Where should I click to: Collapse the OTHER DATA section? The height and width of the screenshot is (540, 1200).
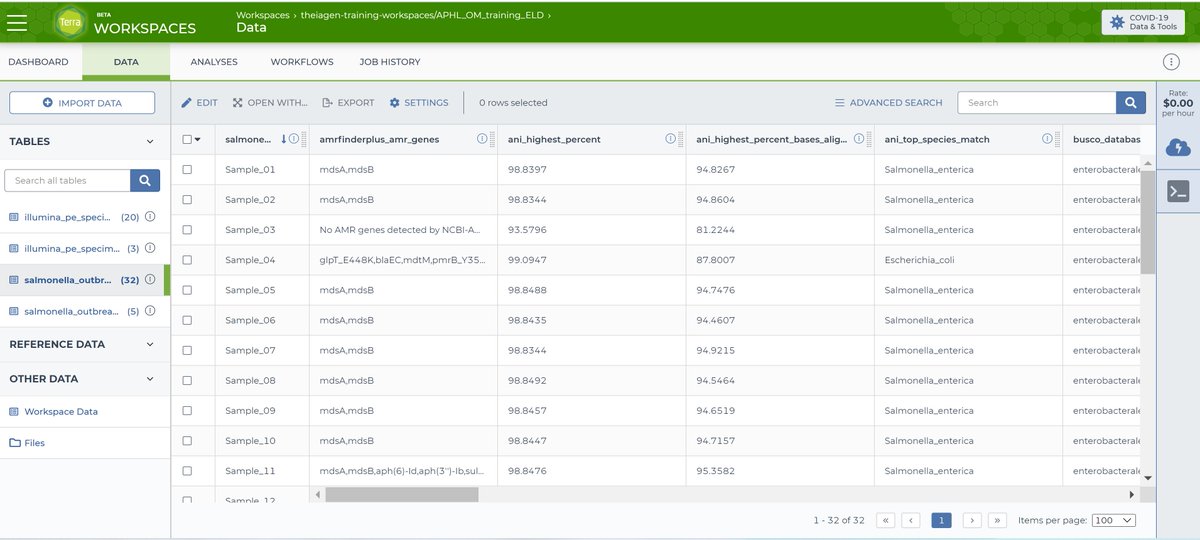pyautogui.click(x=151, y=379)
